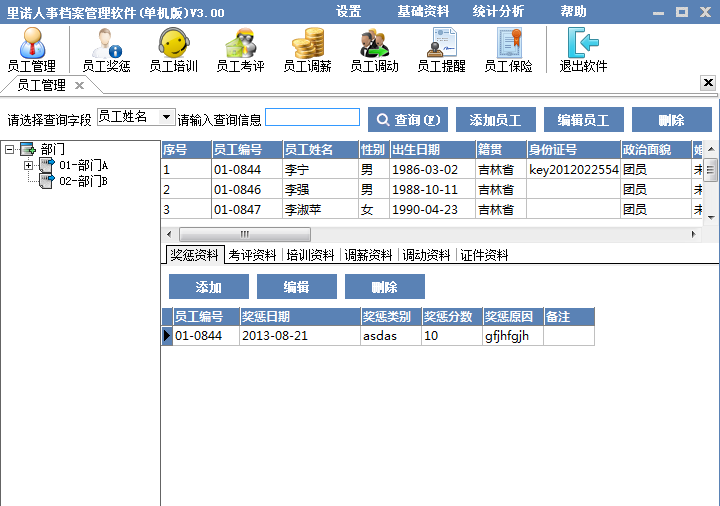This screenshot has height=506, width=720.
Task: Open 员工提醒 reminder icon
Action: [441, 49]
